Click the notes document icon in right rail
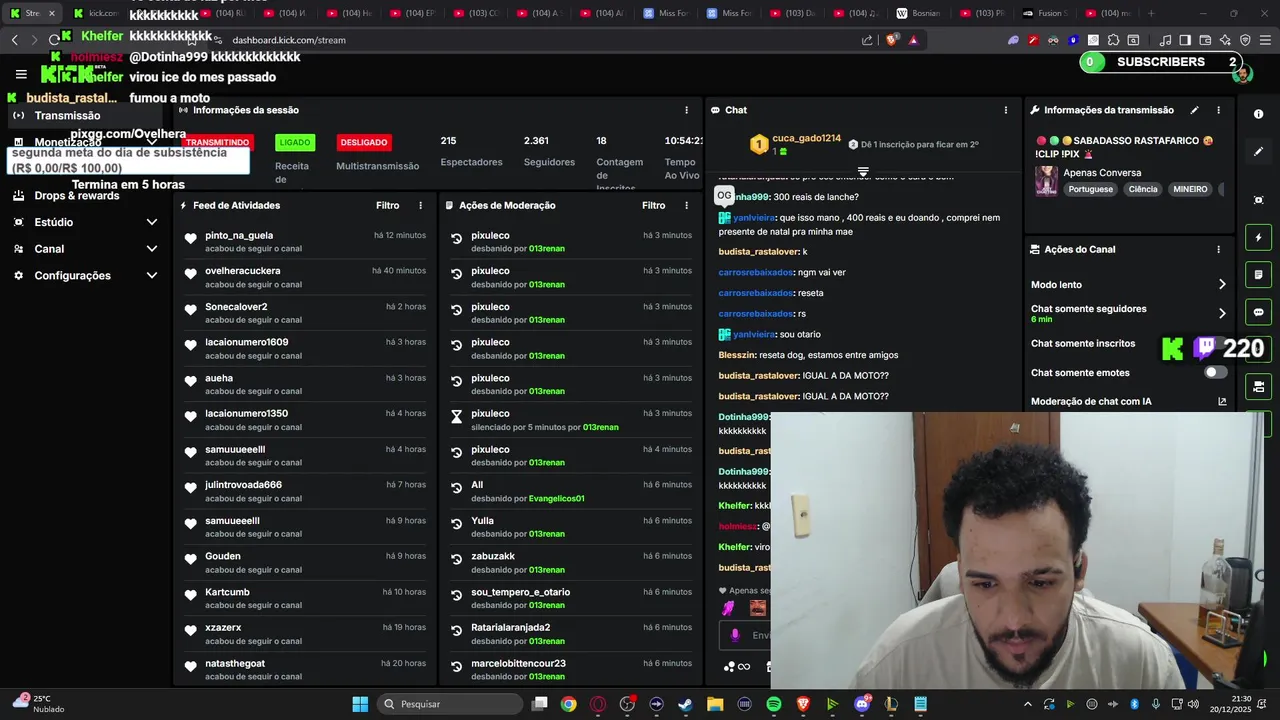The image size is (1280, 720). point(1259,275)
